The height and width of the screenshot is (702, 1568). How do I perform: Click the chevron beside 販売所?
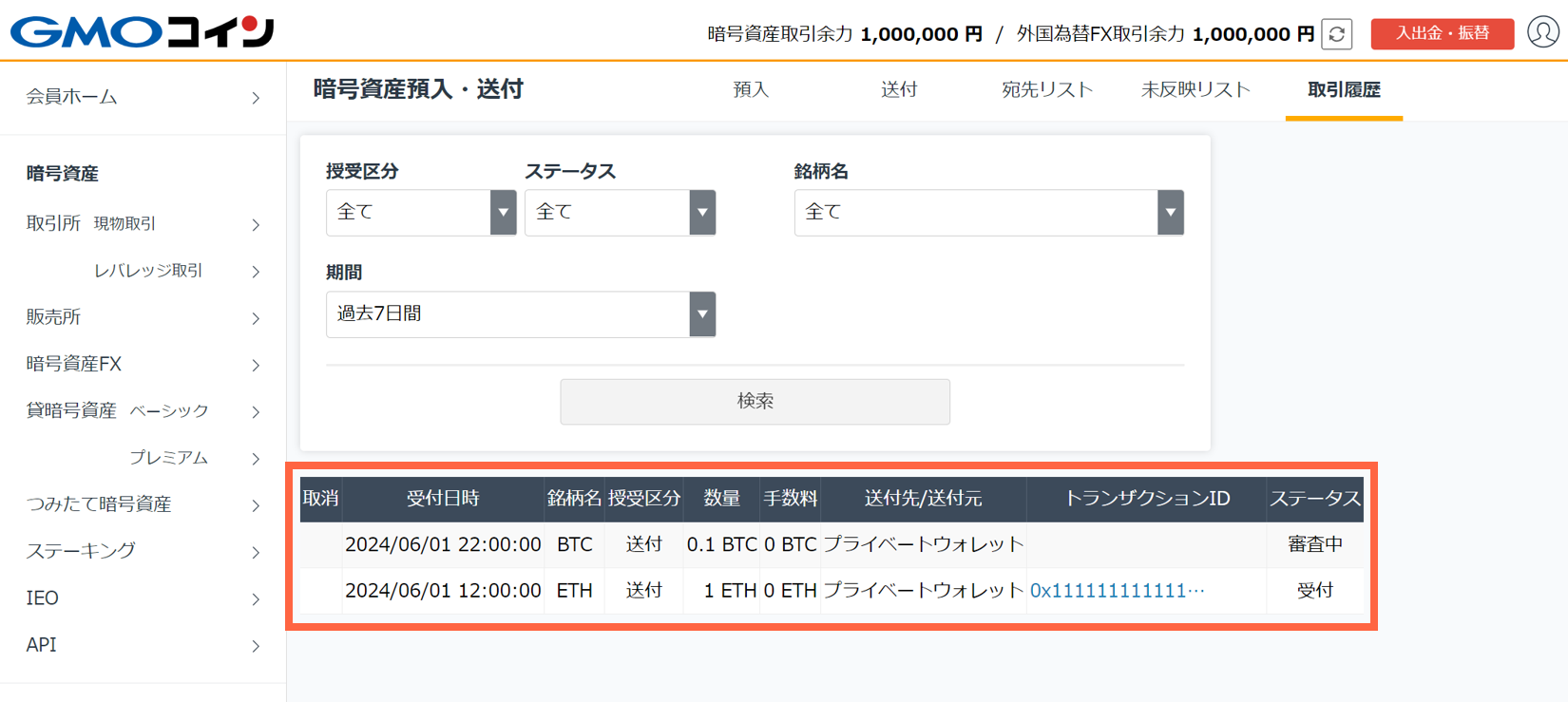(256, 318)
